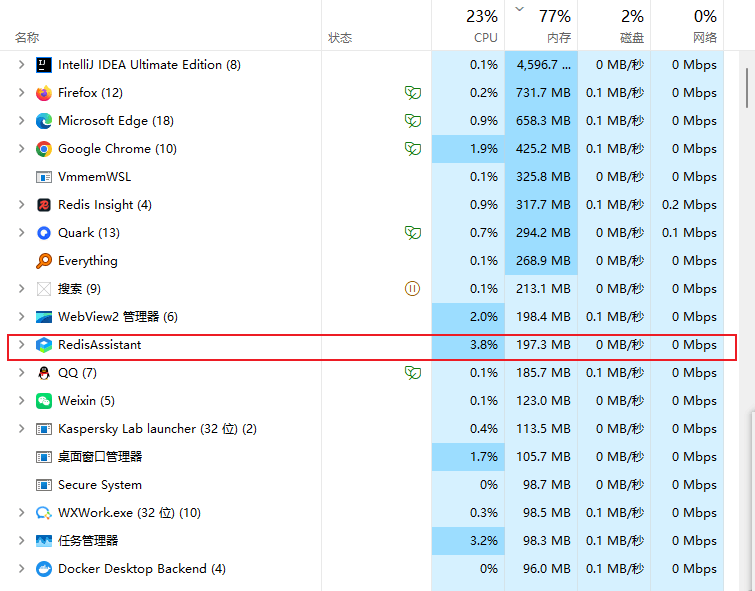Click the Everything magnifier icon
The width and height of the screenshot is (755, 591).
tap(44, 261)
